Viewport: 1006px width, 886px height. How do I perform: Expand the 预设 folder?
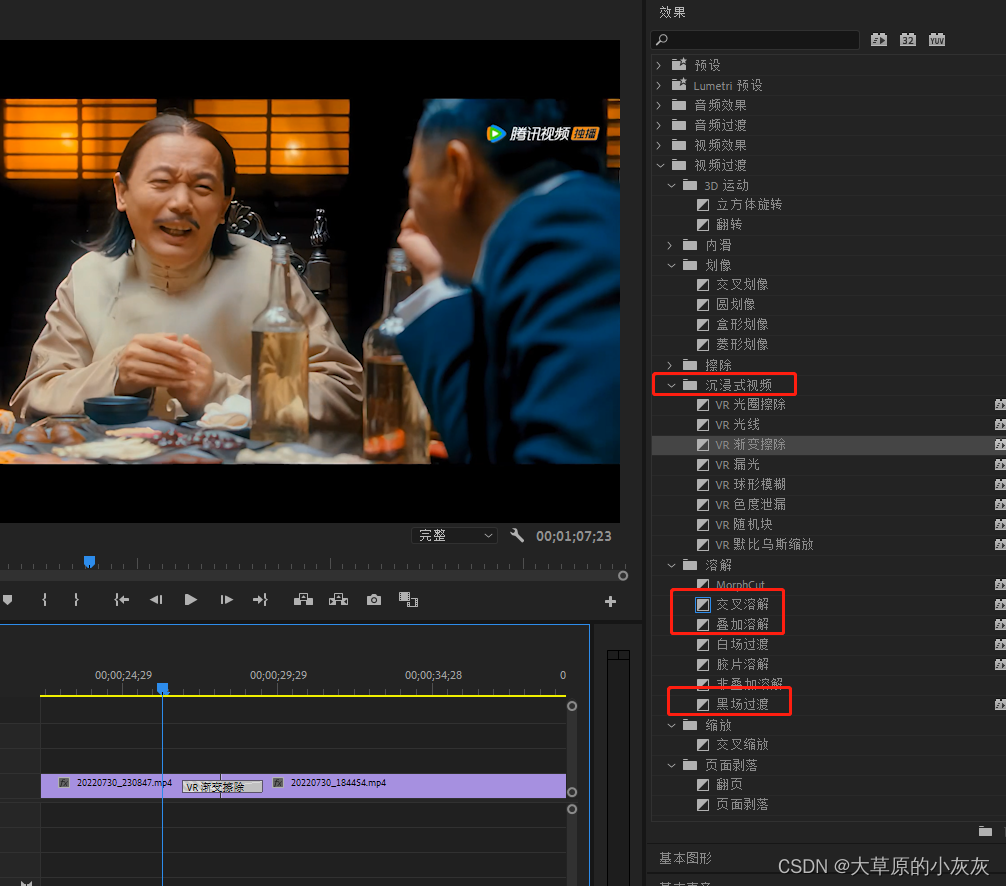tap(658, 65)
